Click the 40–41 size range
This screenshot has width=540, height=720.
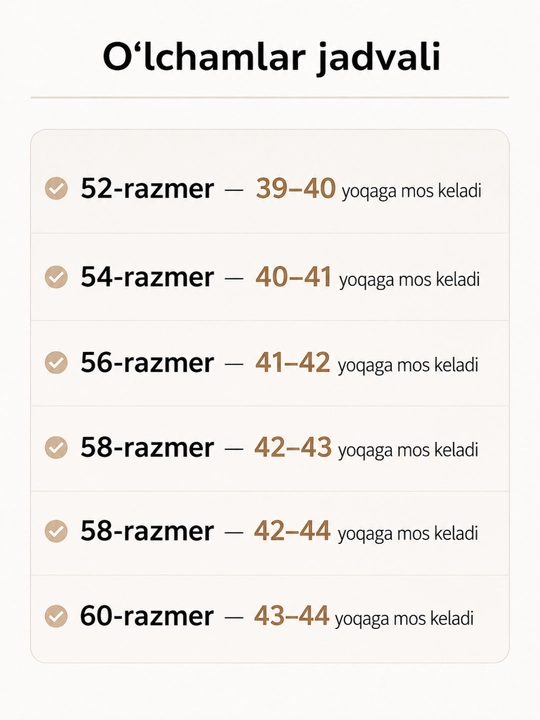[293, 277]
